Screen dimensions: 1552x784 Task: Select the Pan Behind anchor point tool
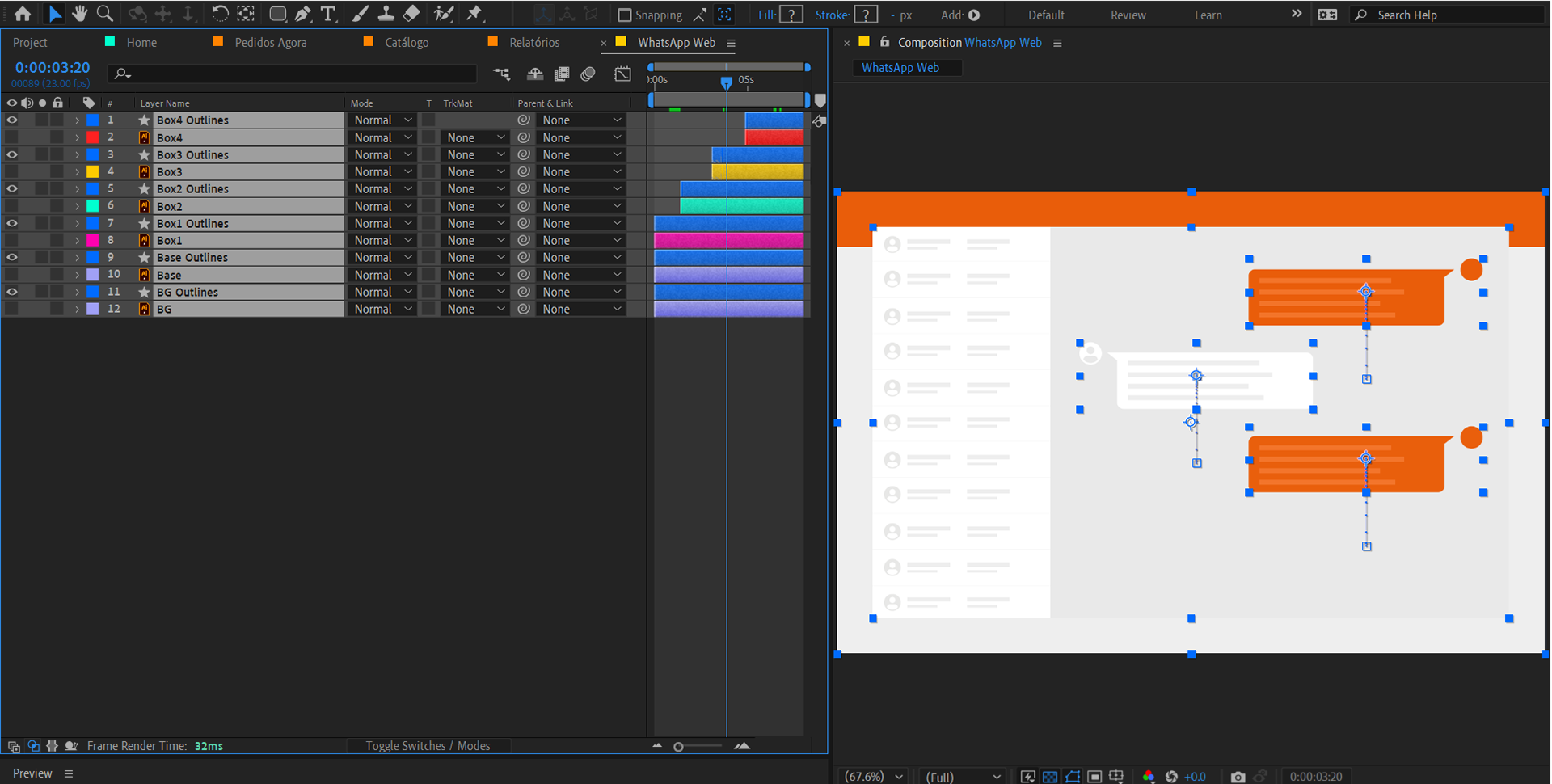coord(246,14)
